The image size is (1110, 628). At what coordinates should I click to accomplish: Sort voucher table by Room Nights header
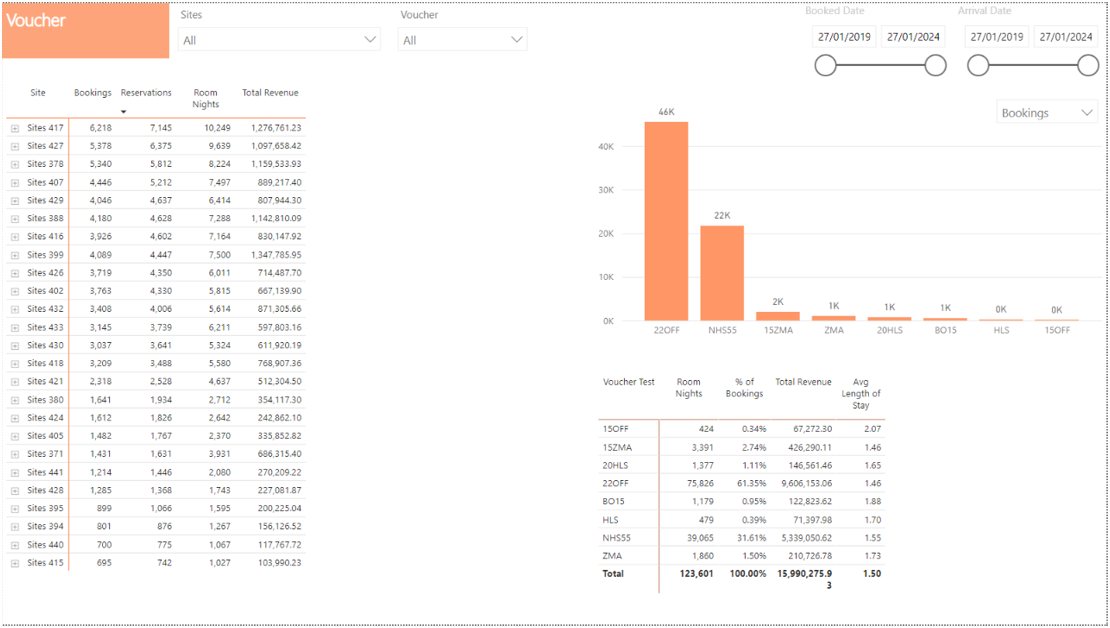pyautogui.click(x=688, y=387)
